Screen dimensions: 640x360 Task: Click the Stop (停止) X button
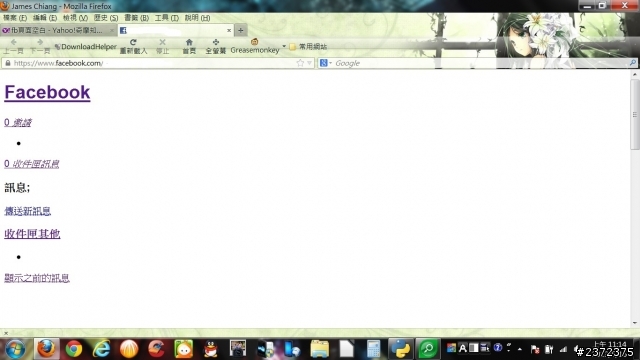tap(162, 46)
